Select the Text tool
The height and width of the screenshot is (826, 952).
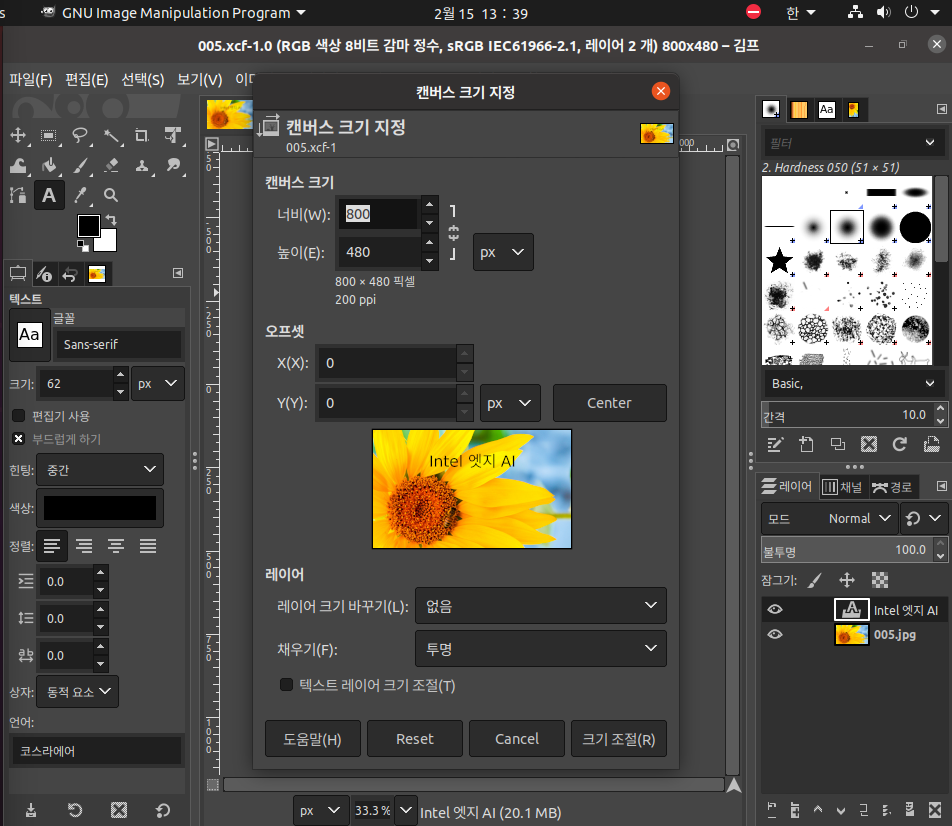coord(49,195)
